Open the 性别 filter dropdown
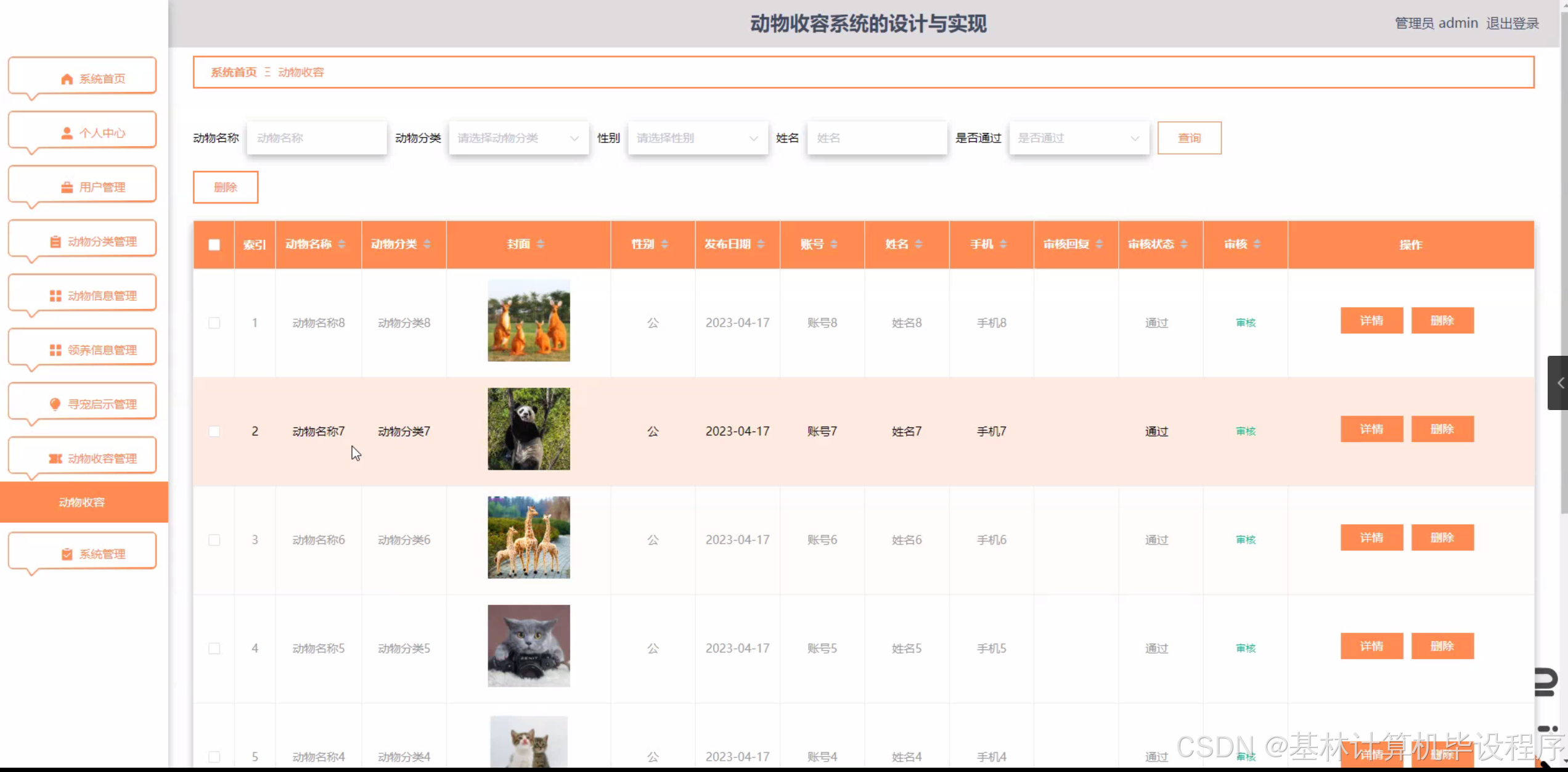The width and height of the screenshot is (1568, 772). tap(697, 138)
